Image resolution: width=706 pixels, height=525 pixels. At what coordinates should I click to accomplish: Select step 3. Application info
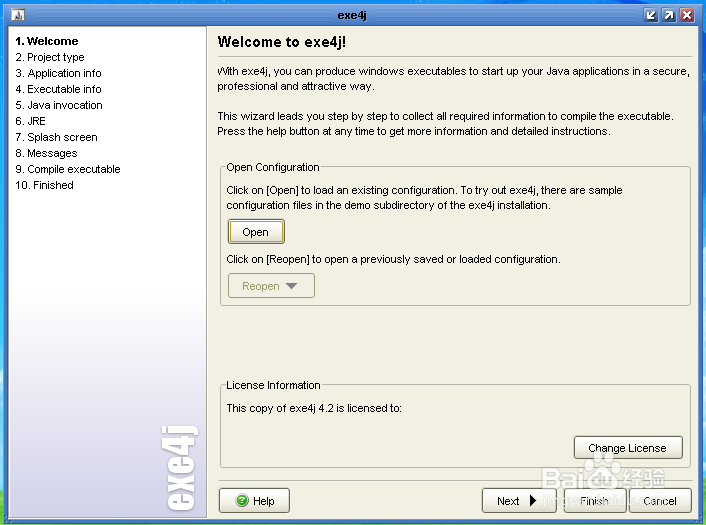click(x=59, y=73)
